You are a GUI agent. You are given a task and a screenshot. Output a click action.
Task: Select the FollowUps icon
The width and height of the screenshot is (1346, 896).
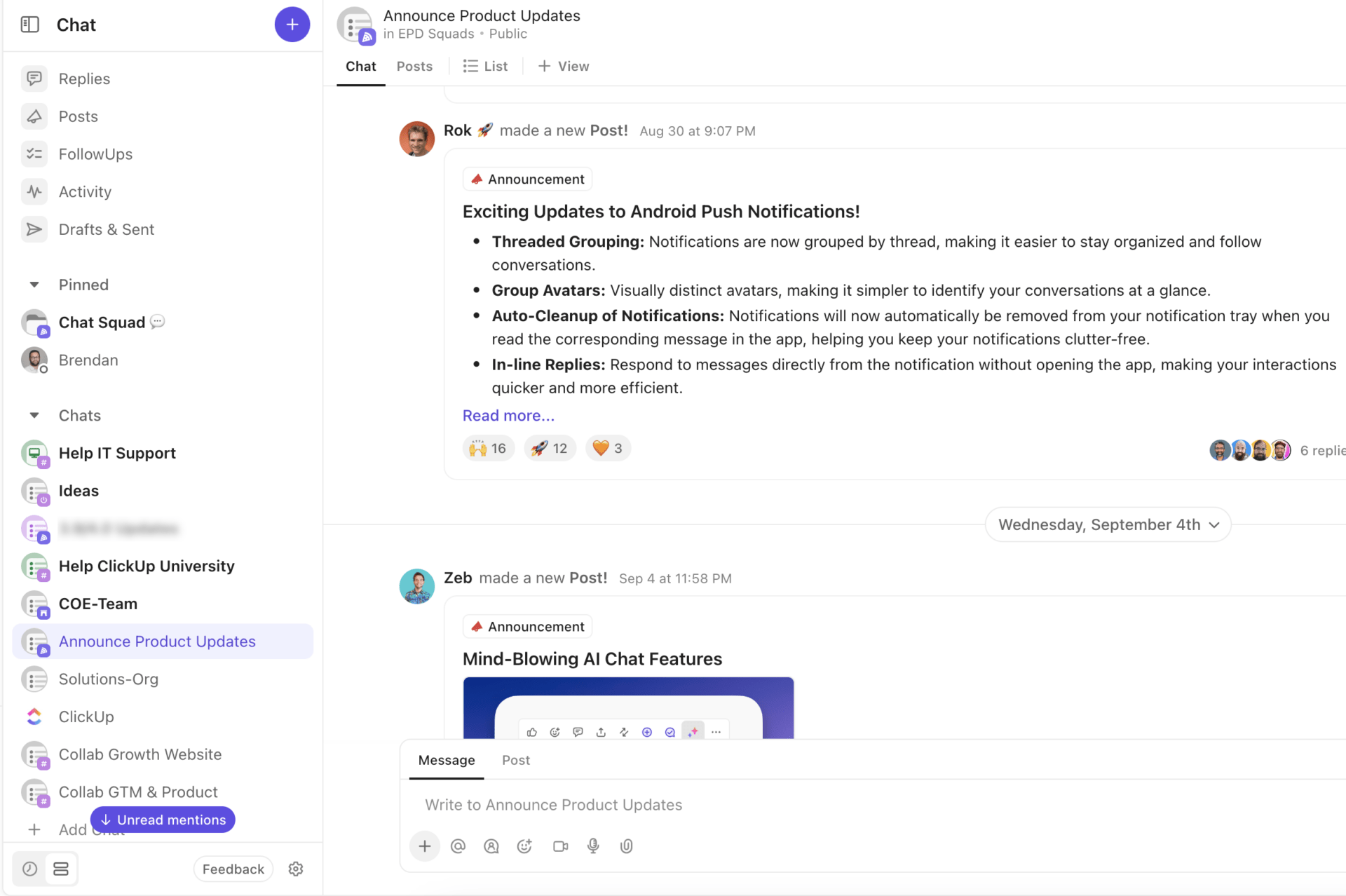[35, 153]
